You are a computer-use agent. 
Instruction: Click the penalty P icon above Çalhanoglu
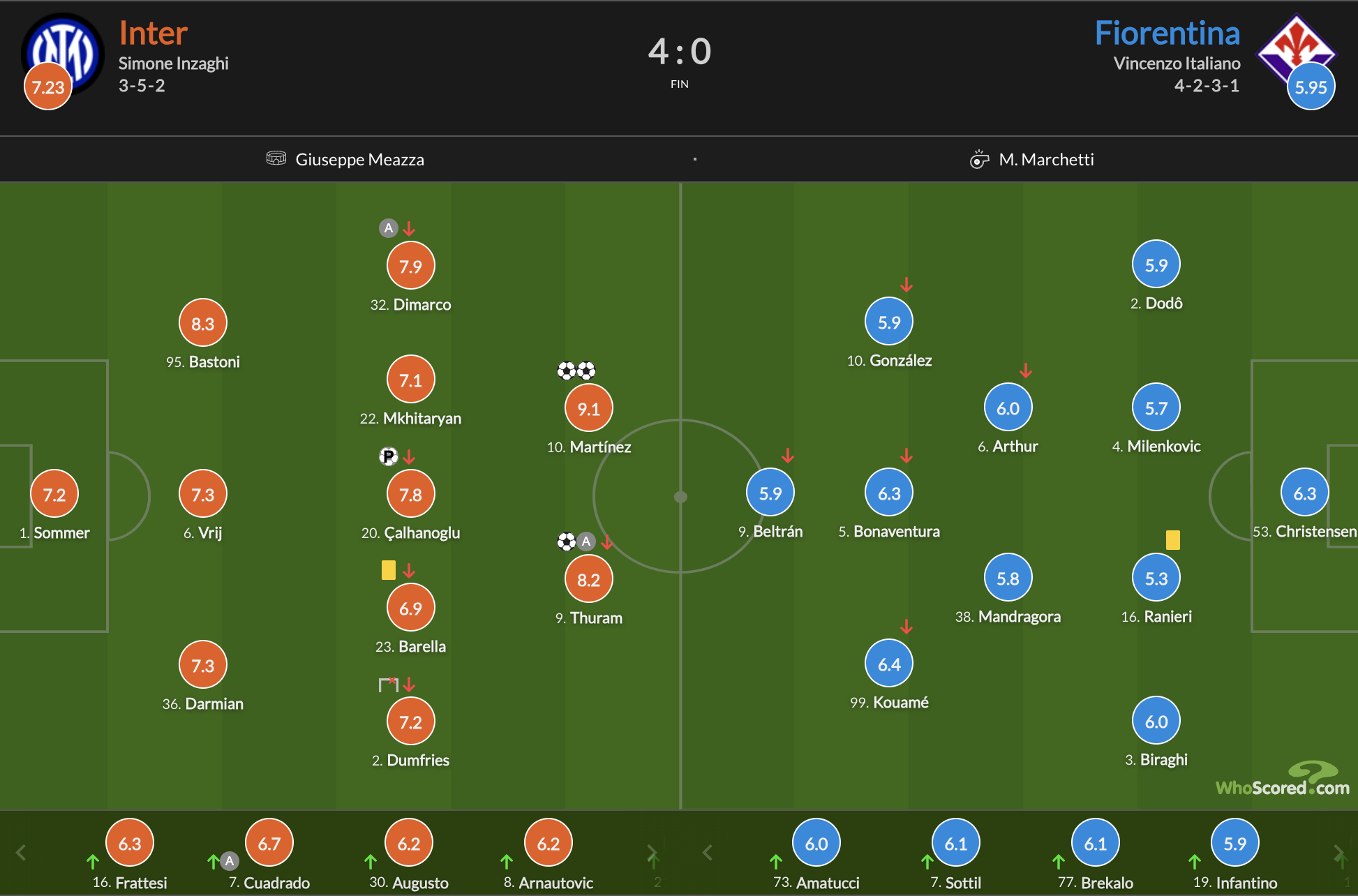pyautogui.click(x=388, y=456)
